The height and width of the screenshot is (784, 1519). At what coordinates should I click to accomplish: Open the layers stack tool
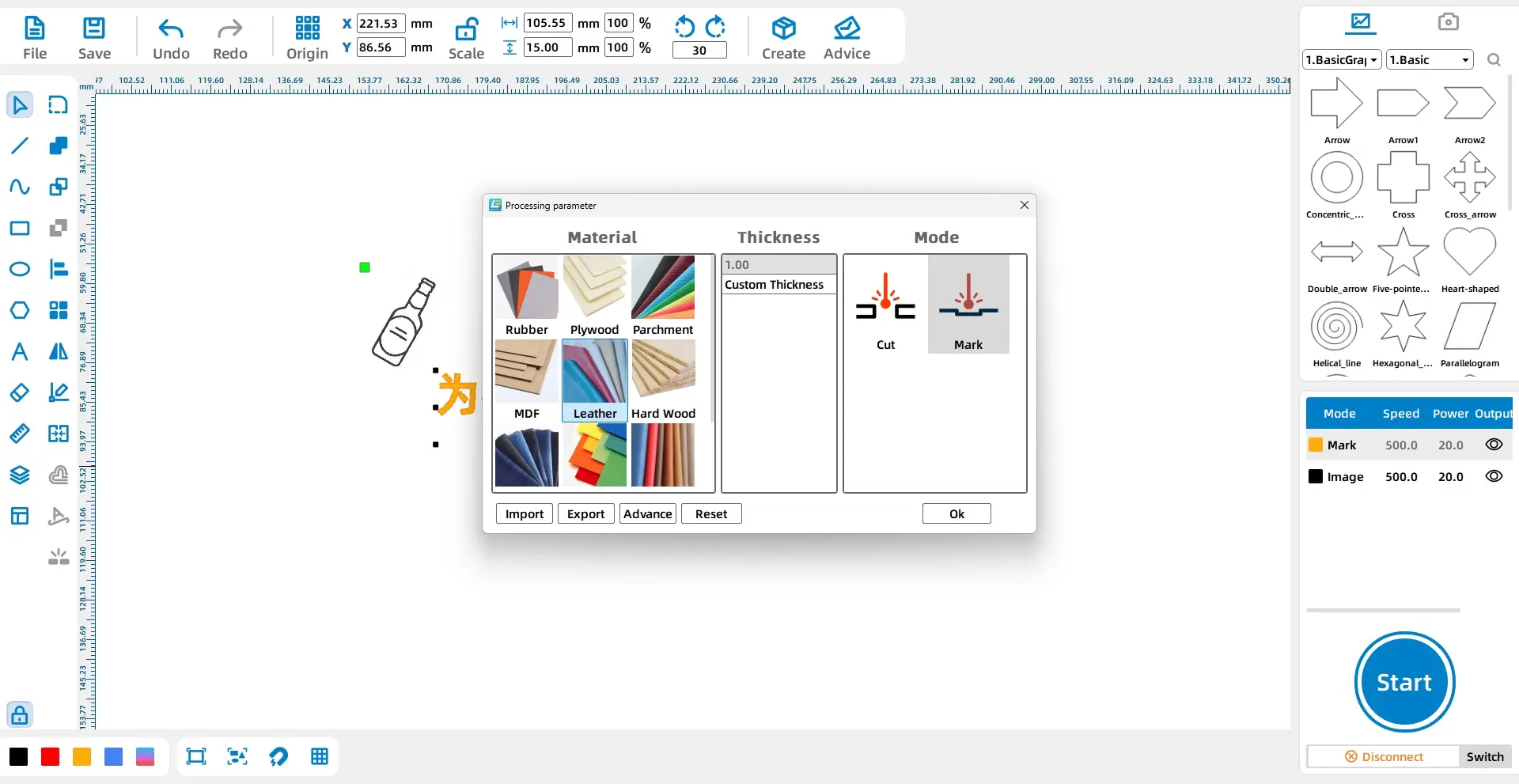tap(20, 475)
